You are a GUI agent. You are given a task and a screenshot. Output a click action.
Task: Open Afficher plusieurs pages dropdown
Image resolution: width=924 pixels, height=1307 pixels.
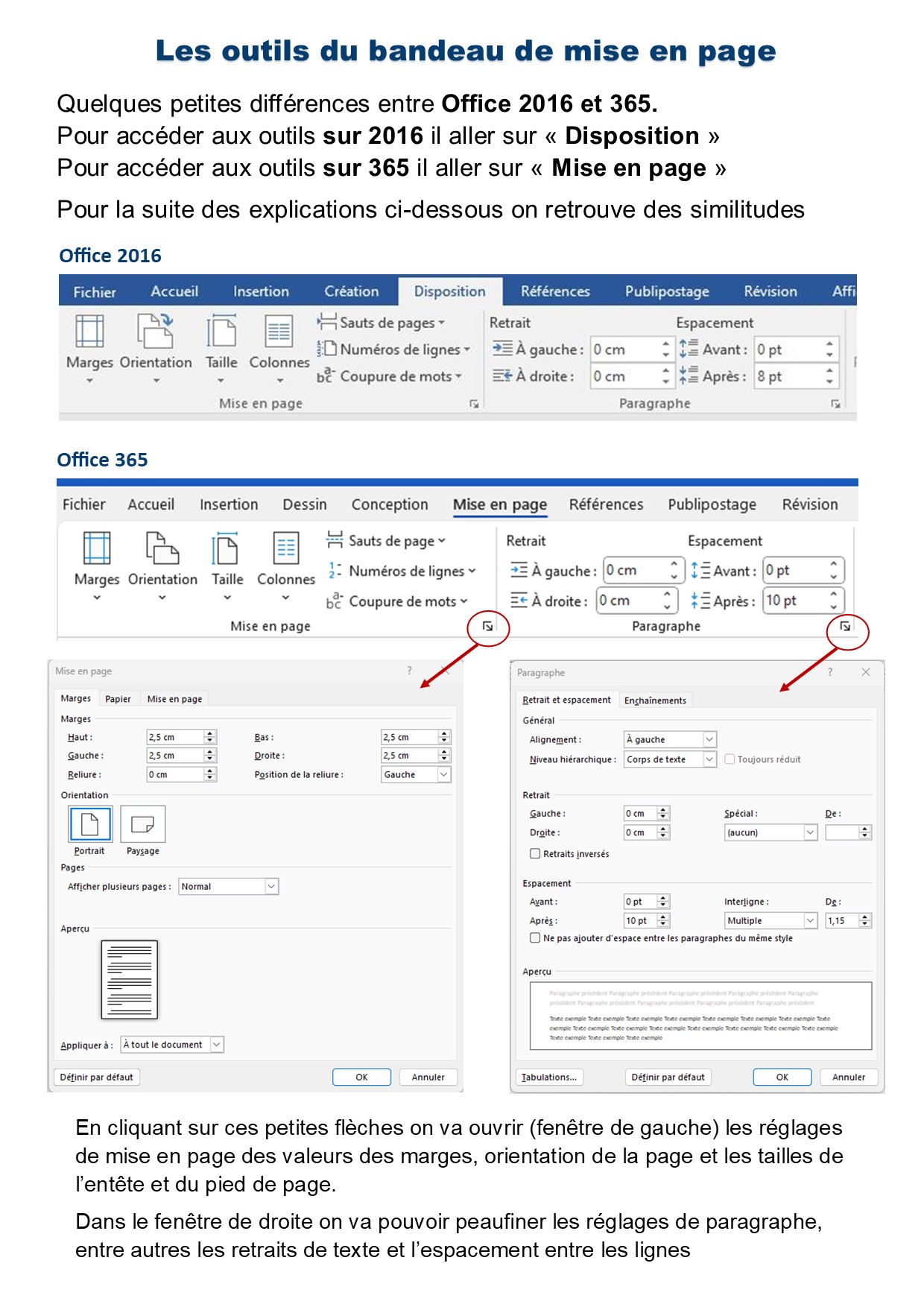tap(229, 887)
